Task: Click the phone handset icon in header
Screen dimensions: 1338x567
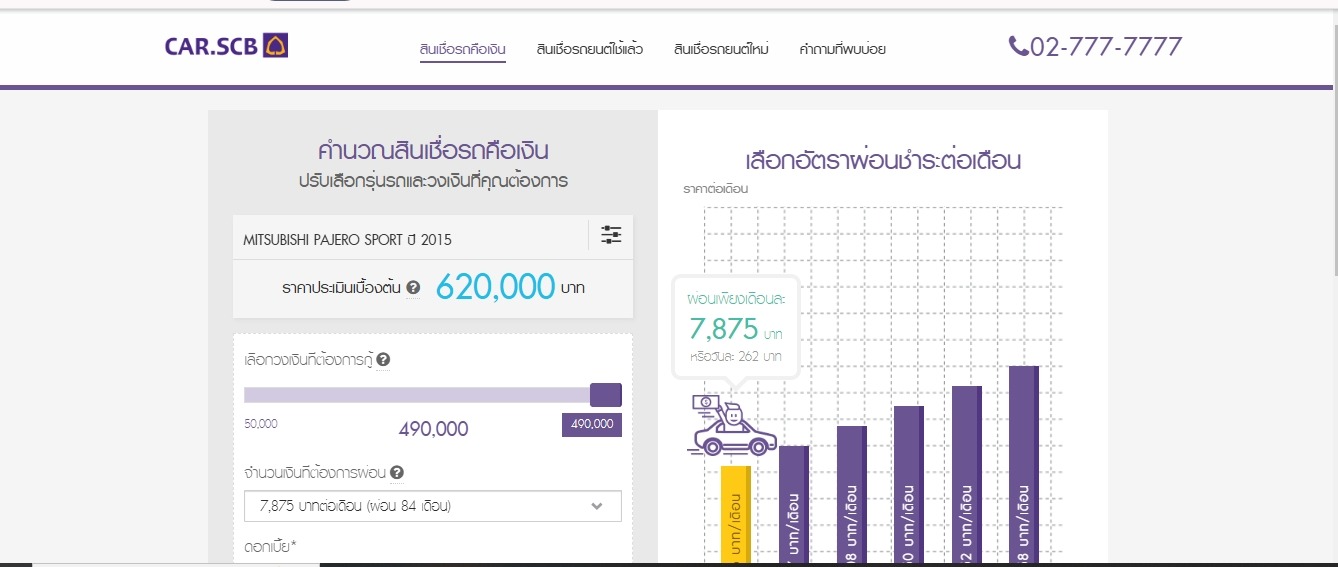Action: coord(1018,46)
